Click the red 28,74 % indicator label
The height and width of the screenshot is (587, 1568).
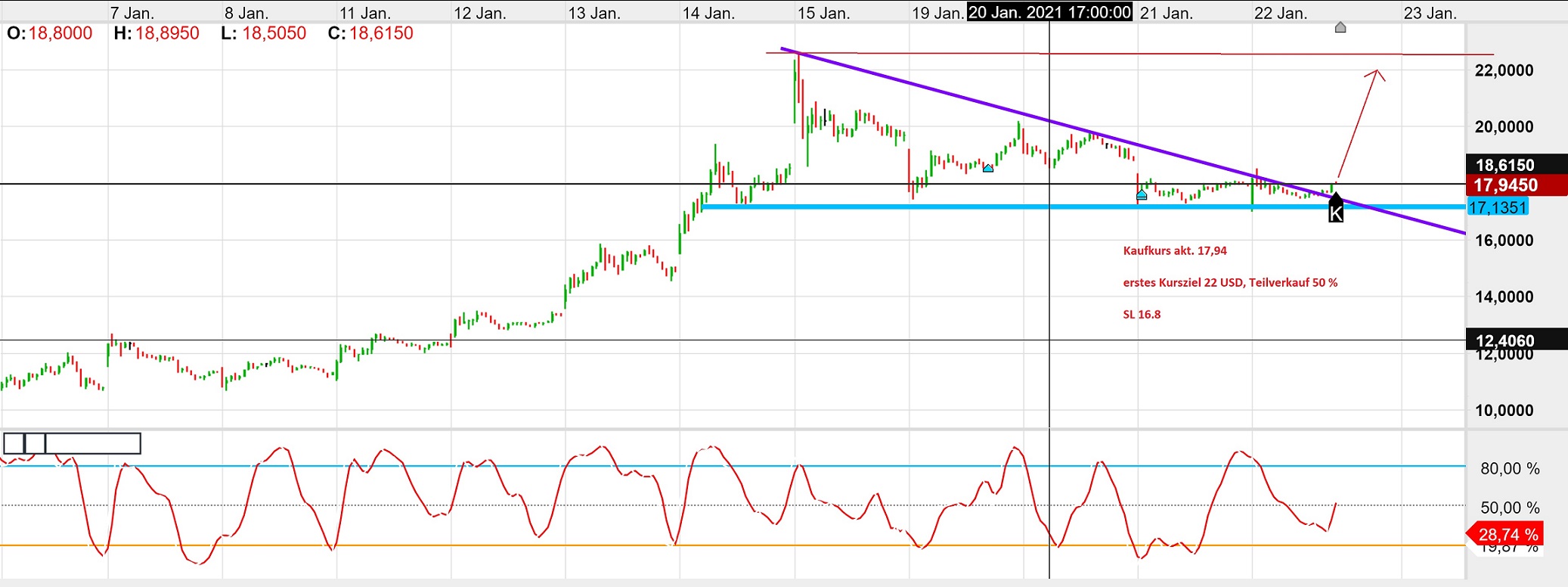tap(1508, 535)
